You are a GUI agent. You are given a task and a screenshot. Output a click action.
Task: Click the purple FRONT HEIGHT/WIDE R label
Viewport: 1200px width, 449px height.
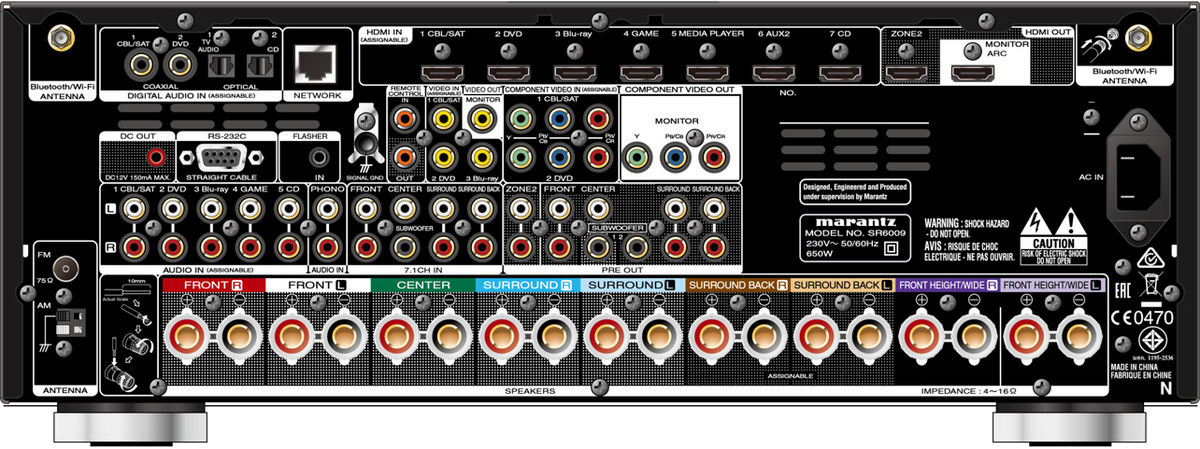[948, 285]
